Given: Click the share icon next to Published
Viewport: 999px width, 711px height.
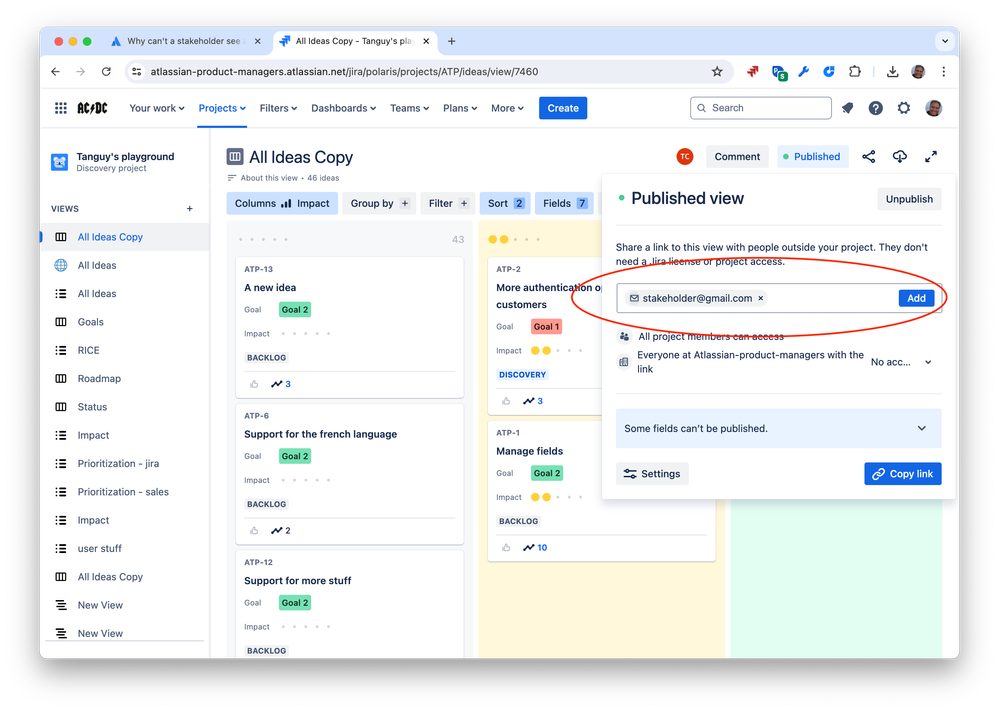Looking at the screenshot, I should (x=868, y=157).
